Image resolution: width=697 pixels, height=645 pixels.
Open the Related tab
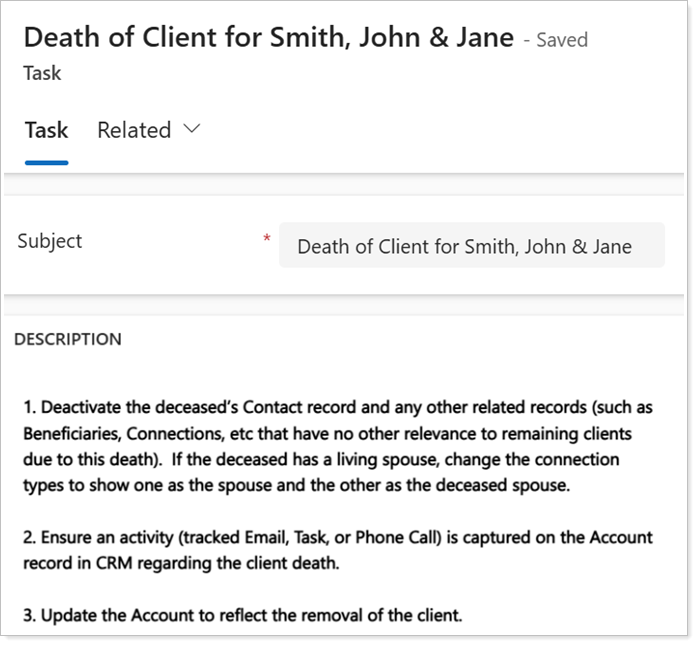click(134, 131)
